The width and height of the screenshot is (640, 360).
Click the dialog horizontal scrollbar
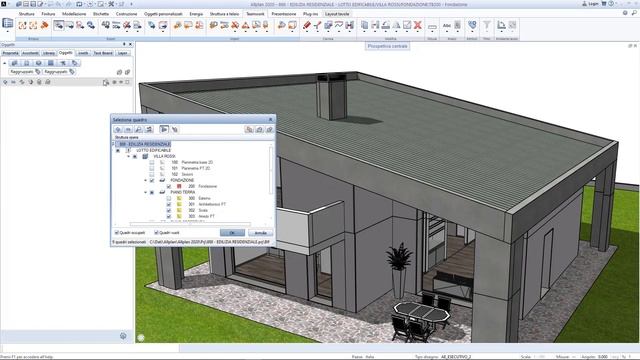click(x=190, y=224)
